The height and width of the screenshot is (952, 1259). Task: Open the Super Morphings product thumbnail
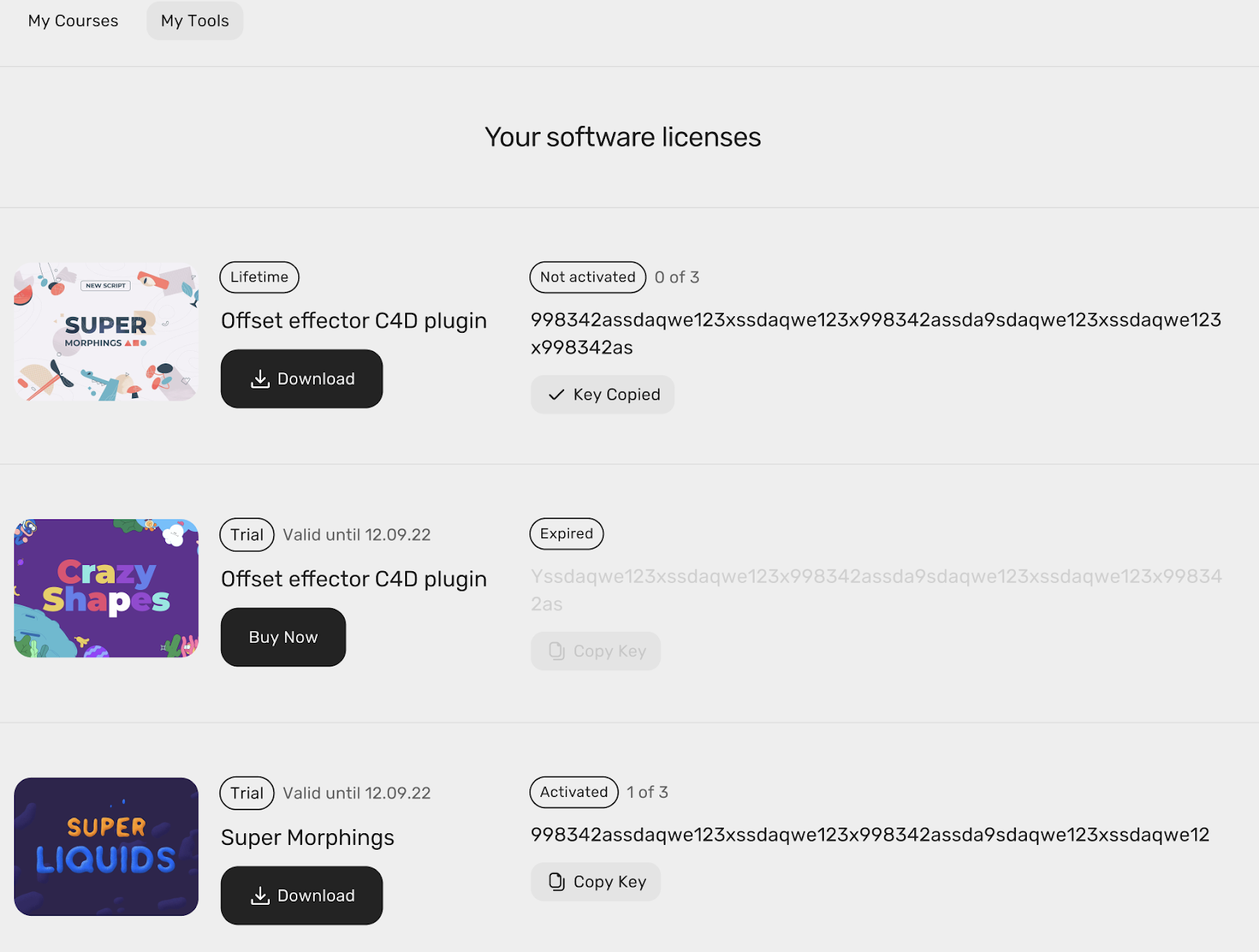tap(106, 332)
